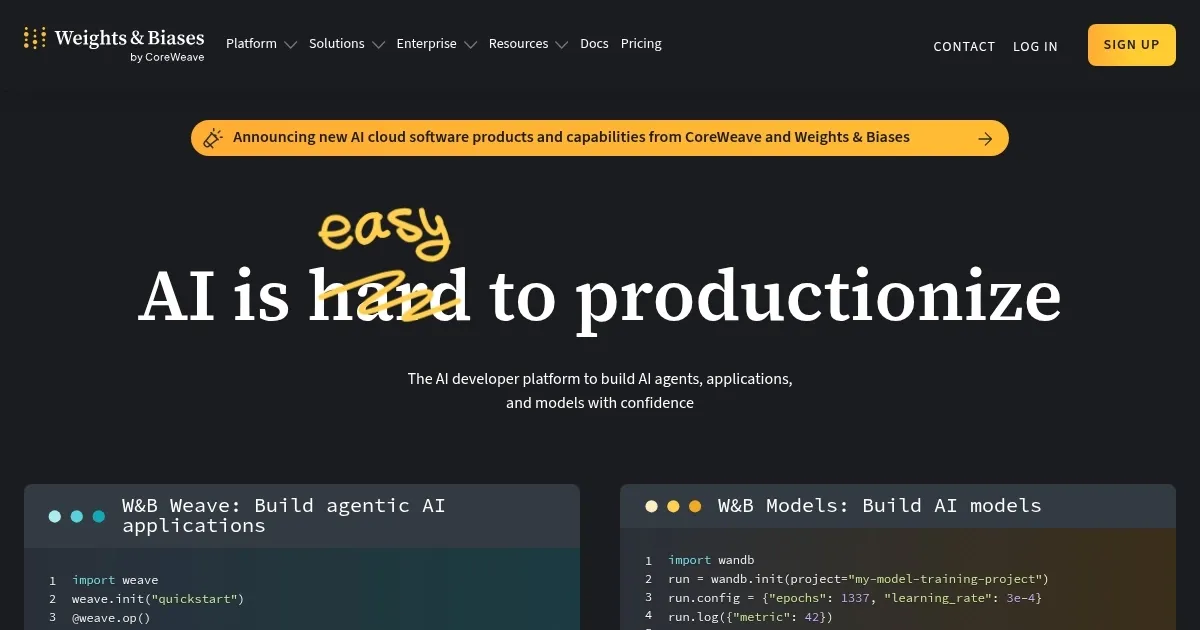Viewport: 1200px width, 630px height.
Task: Select Docs in the navigation
Action: click(x=594, y=44)
